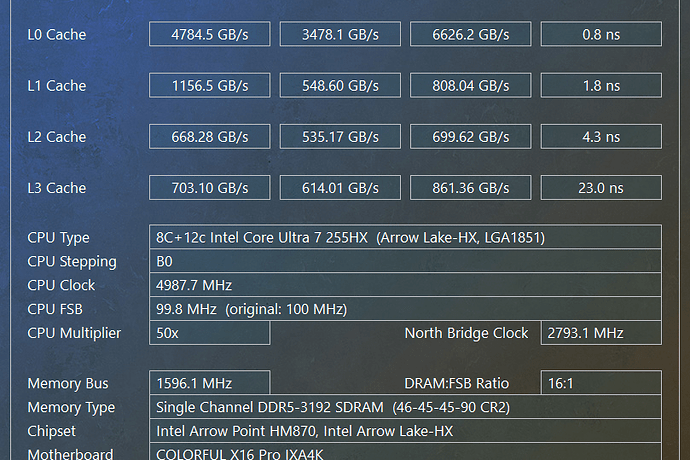
Task: Select the L2 Cache latency 4.3 ns
Action: pos(601,136)
